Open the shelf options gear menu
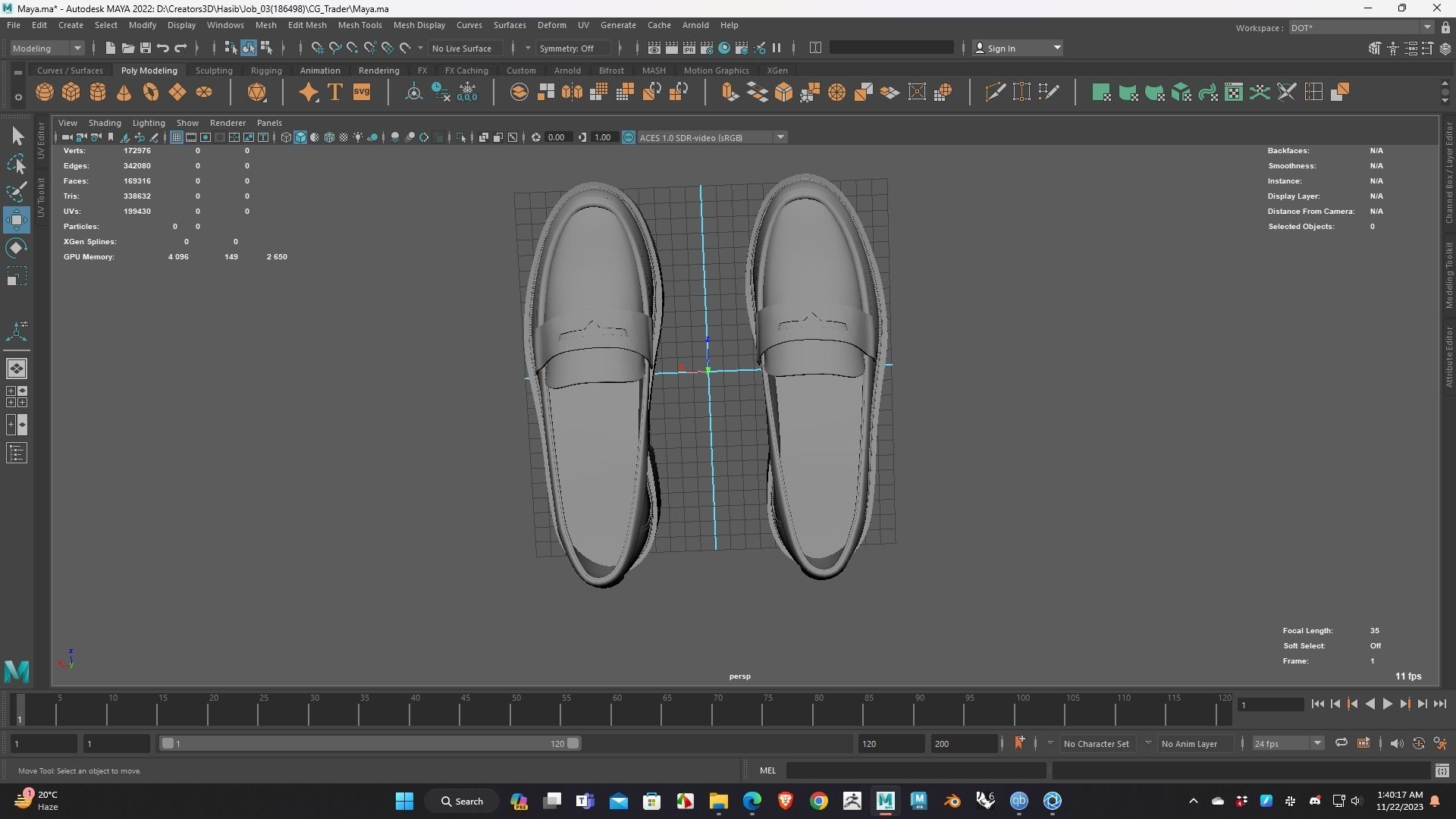1456x819 pixels. 18,97
